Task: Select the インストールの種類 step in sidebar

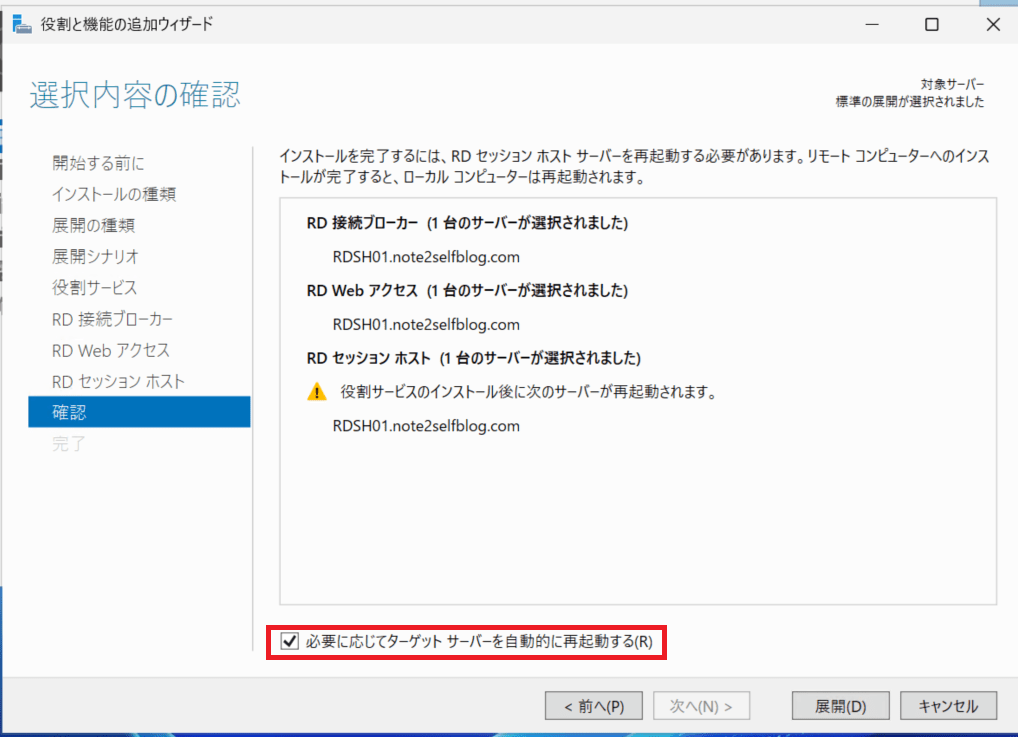Action: coord(114,194)
